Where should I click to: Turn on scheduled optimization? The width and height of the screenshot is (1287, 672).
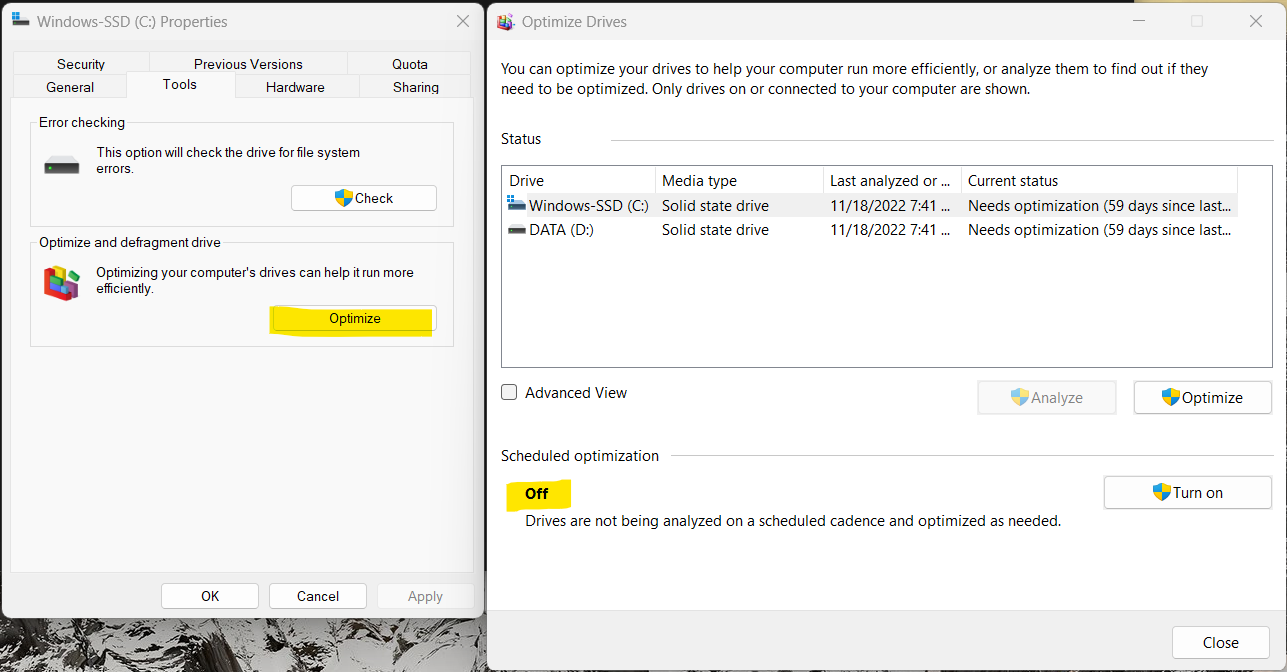[x=1188, y=493]
